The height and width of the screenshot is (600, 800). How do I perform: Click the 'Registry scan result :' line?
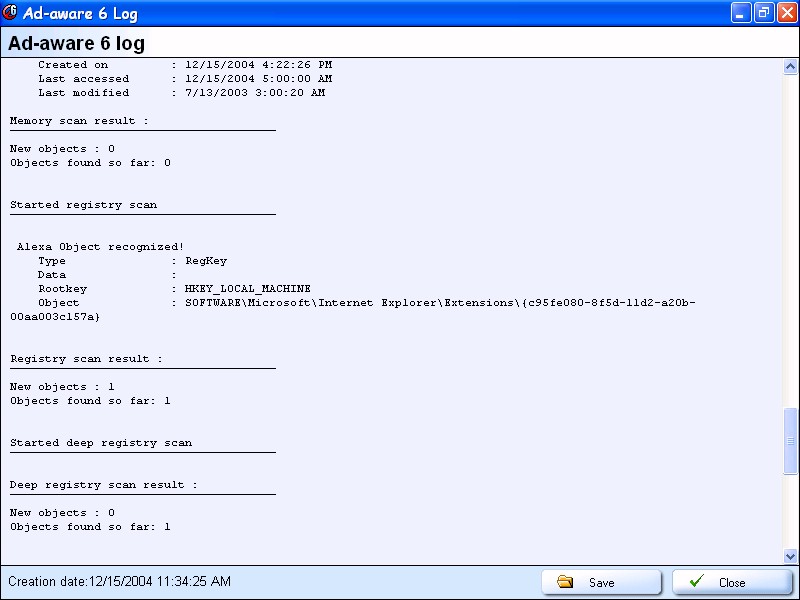point(86,359)
